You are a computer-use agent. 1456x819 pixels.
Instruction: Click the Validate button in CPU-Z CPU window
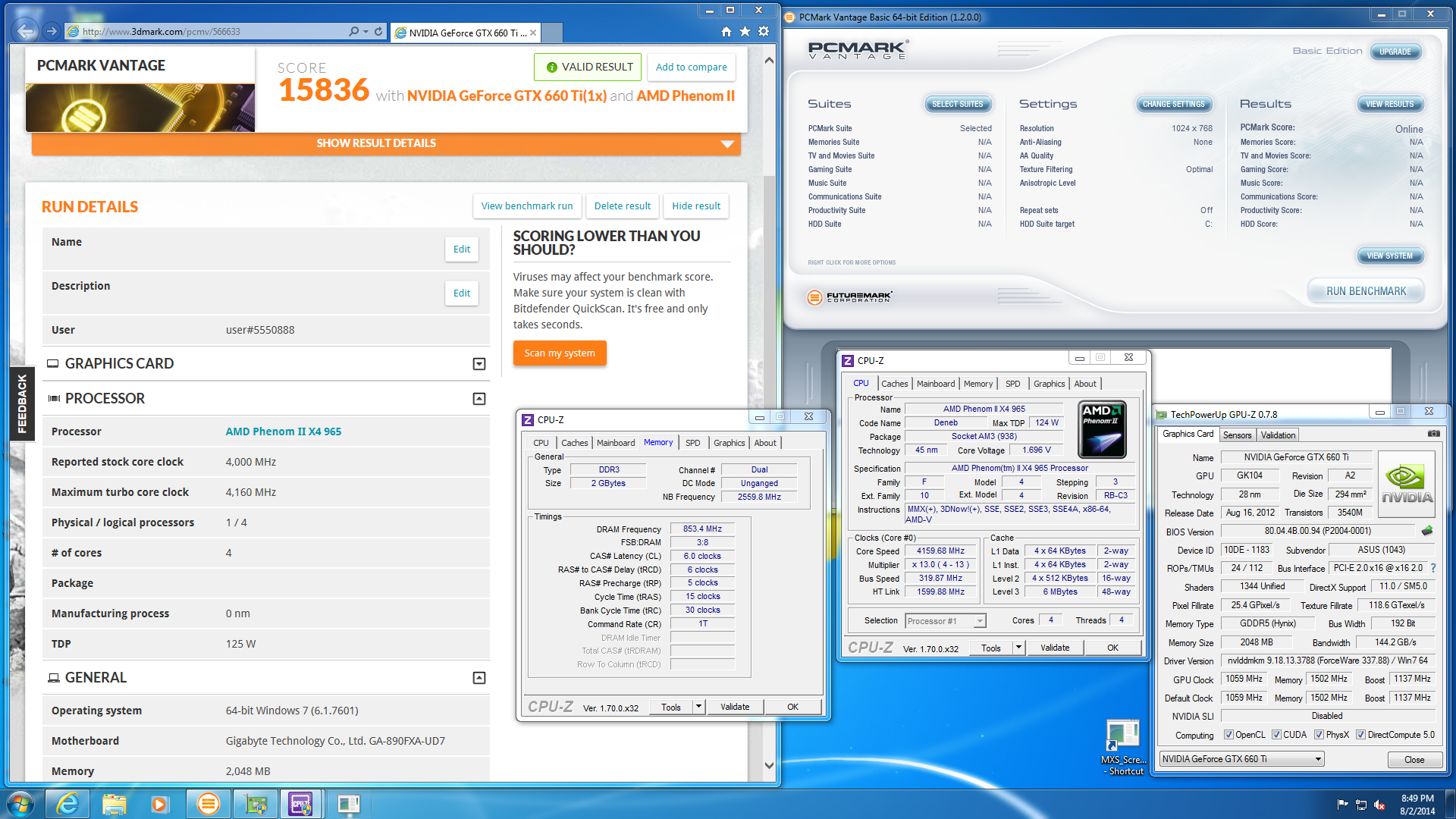coord(1055,648)
